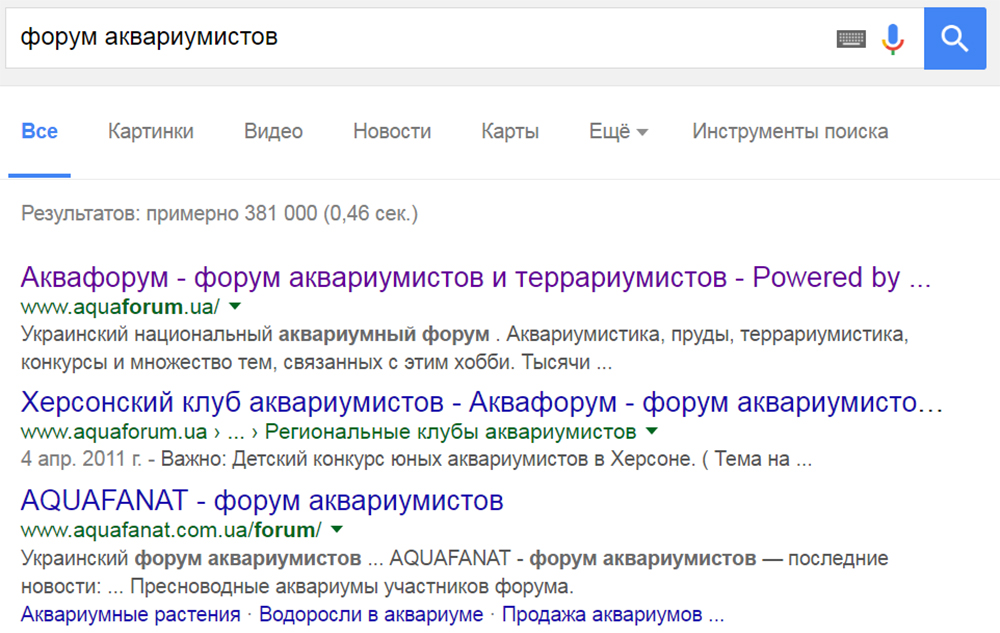
Task: Select the Все tab
Action: click(40, 132)
